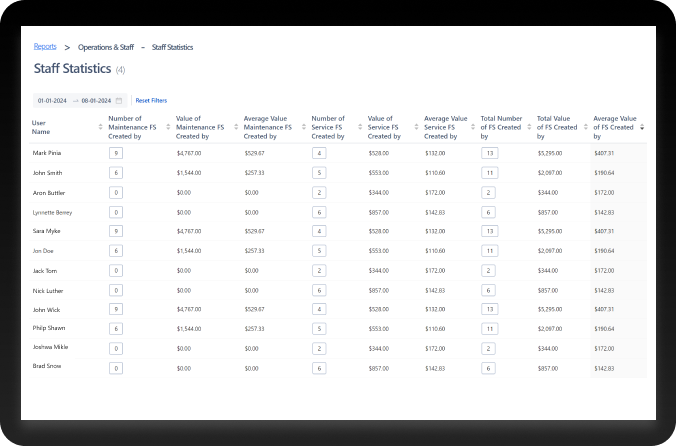Open Mark Pinia's service count 4
This screenshot has height=446, width=676.
(x=319, y=153)
